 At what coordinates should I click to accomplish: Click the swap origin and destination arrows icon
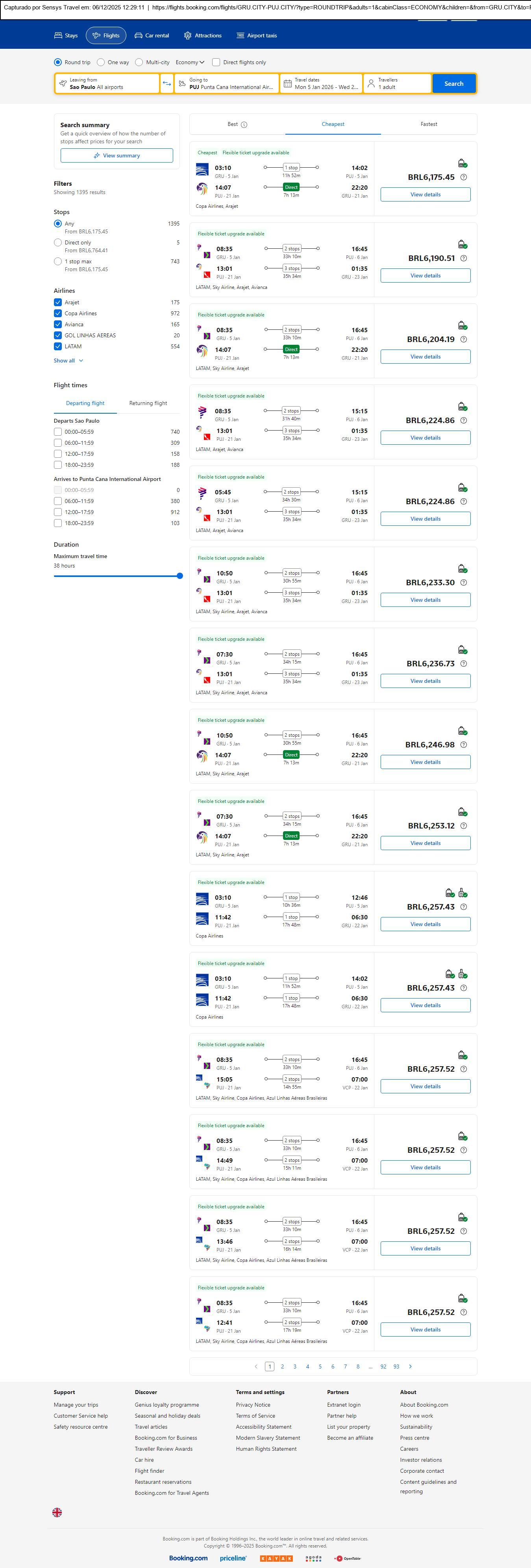coord(167,83)
